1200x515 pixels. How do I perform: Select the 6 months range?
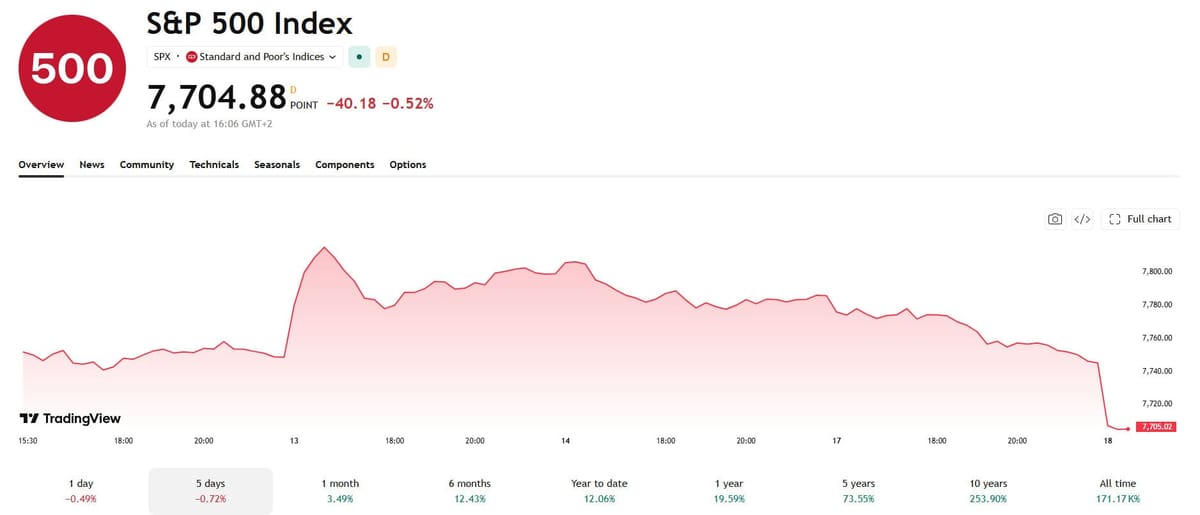(468, 490)
